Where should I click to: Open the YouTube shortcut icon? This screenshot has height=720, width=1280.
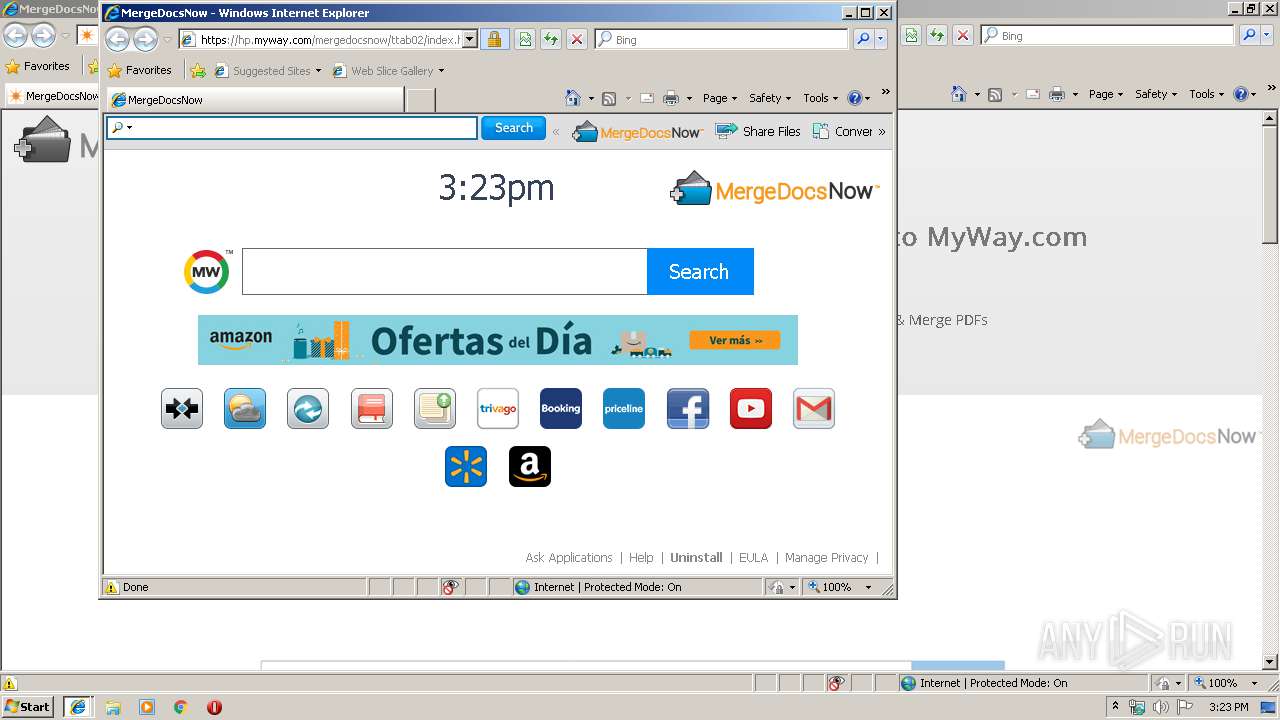coord(751,408)
